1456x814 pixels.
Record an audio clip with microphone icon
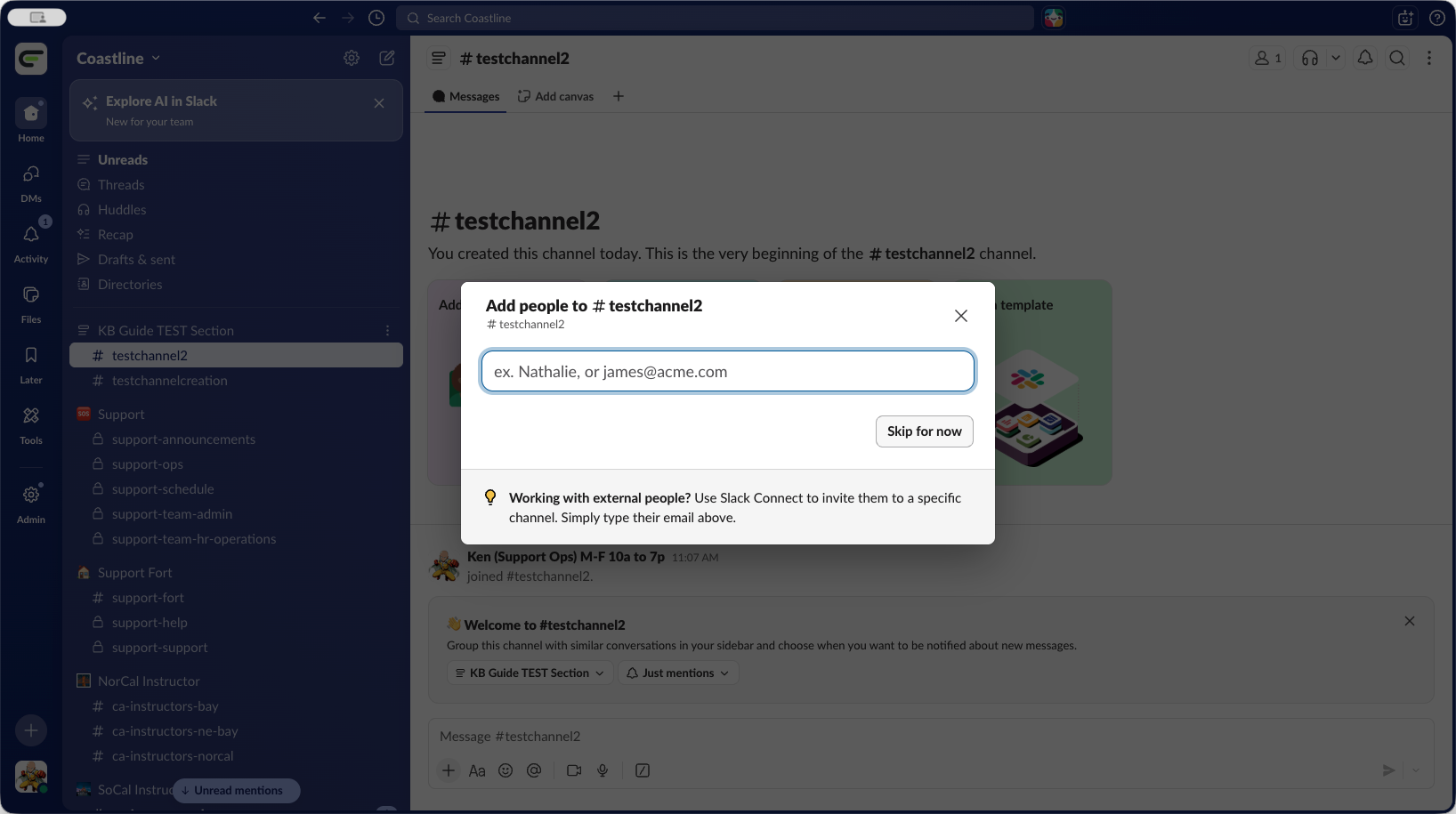[x=603, y=770]
